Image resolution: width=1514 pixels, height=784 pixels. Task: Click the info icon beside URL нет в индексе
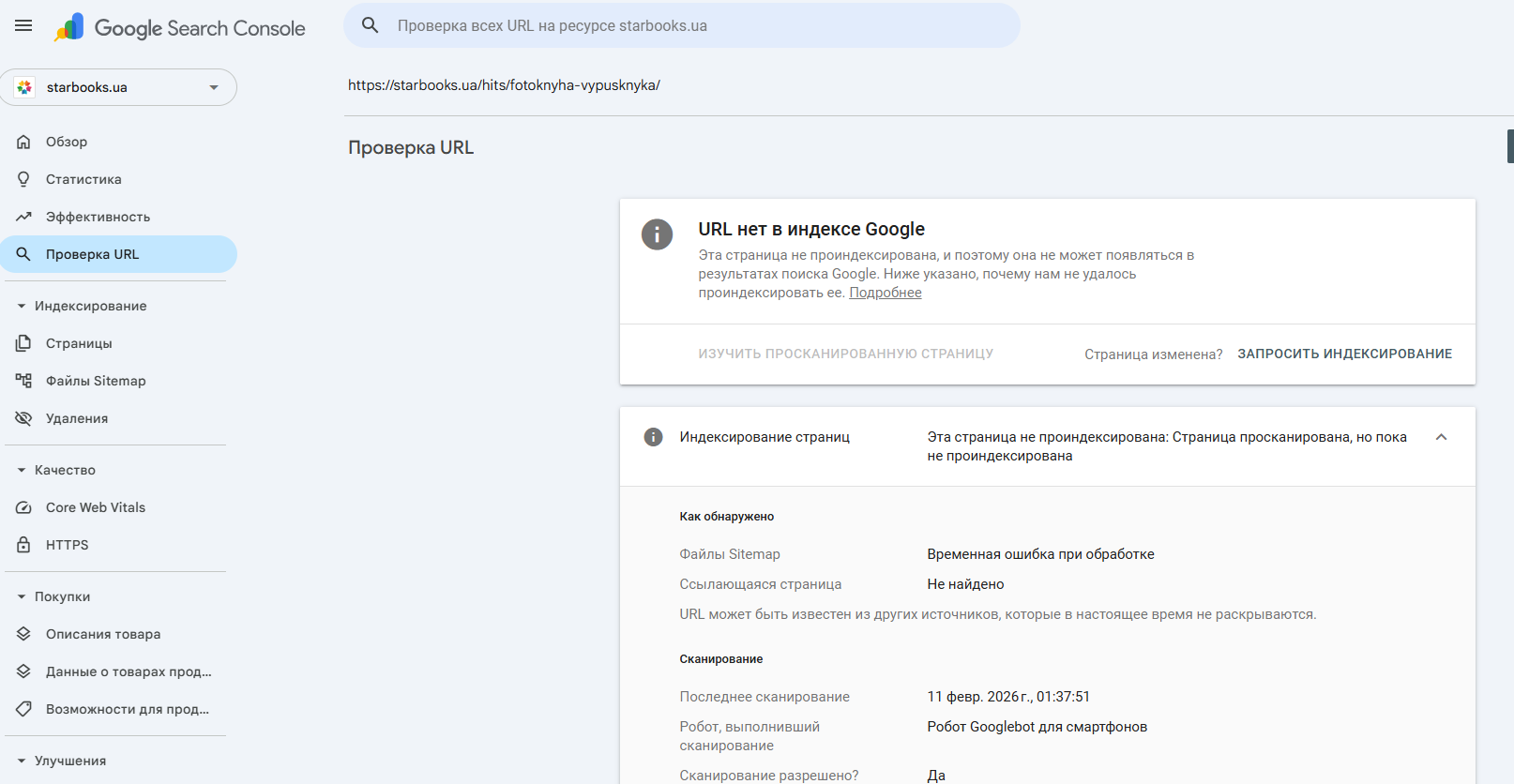[x=657, y=234]
